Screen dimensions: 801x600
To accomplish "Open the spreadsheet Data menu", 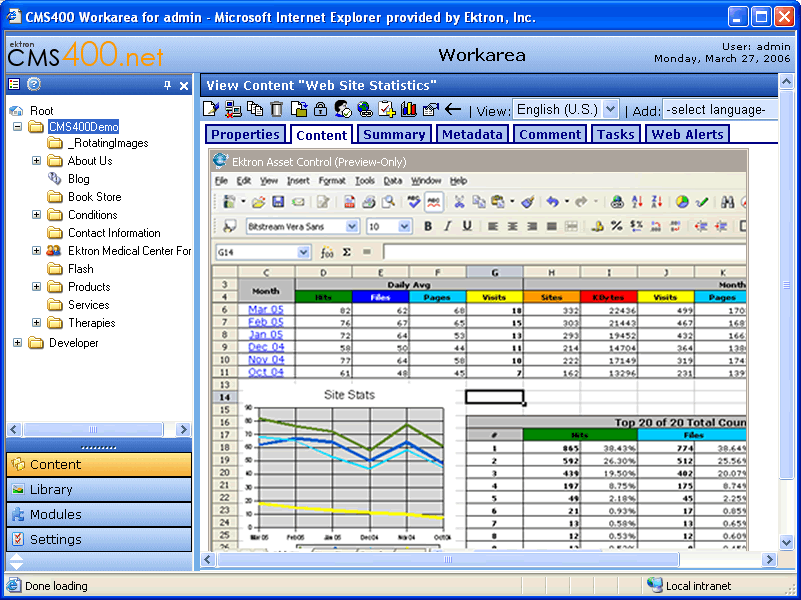I will [x=392, y=180].
